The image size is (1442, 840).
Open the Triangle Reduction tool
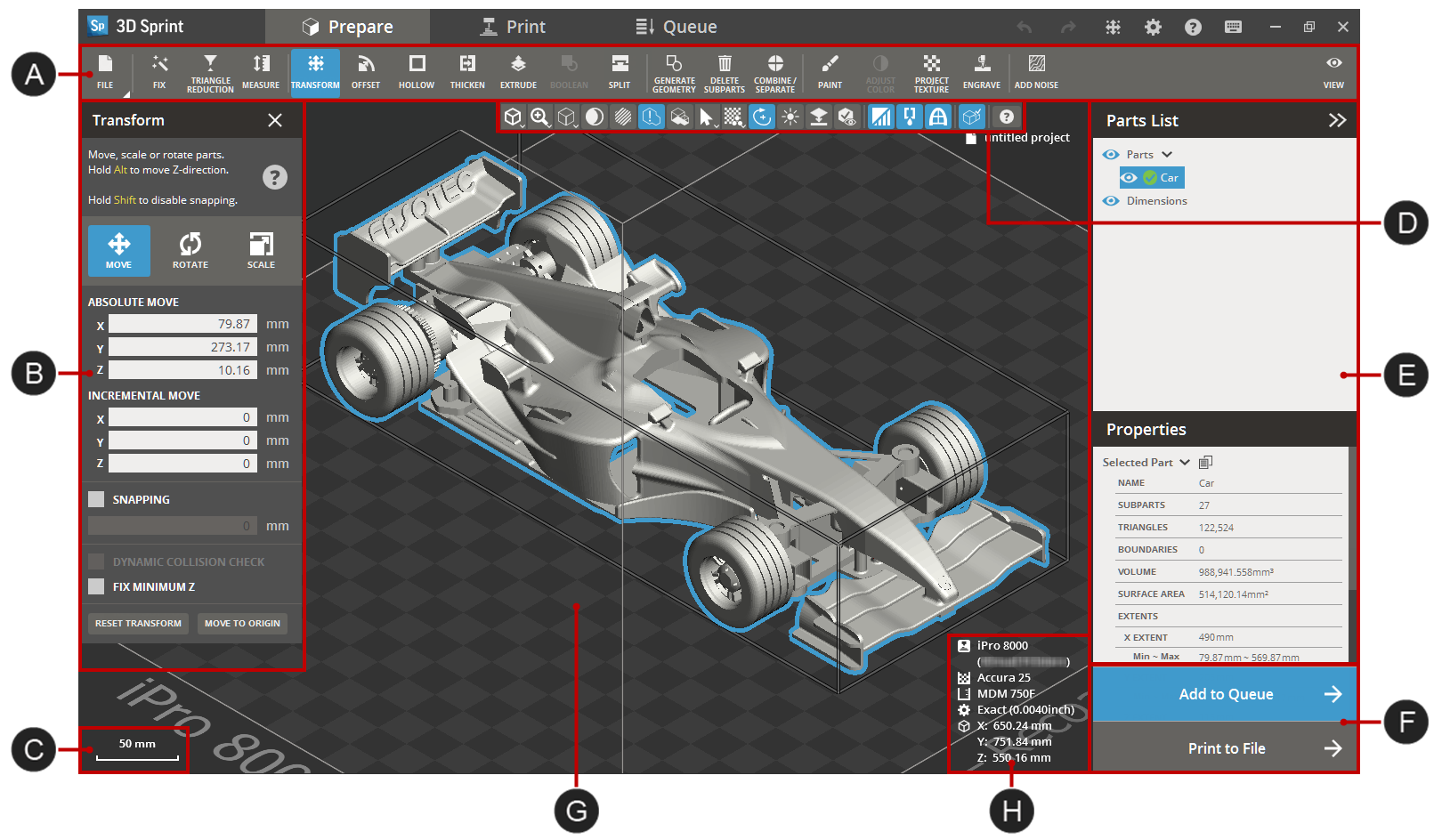[x=210, y=71]
